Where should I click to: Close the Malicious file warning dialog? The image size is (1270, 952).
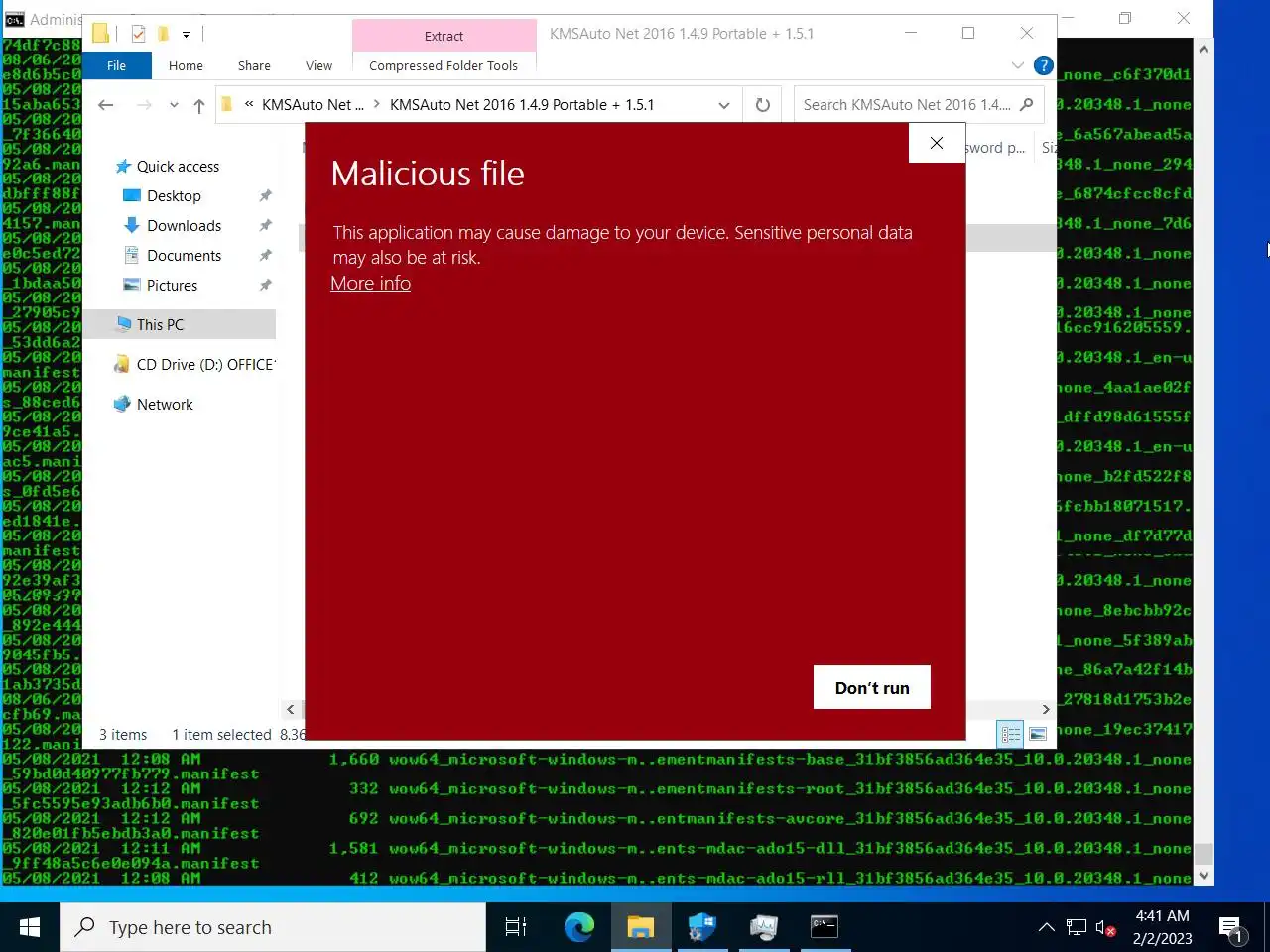(937, 143)
